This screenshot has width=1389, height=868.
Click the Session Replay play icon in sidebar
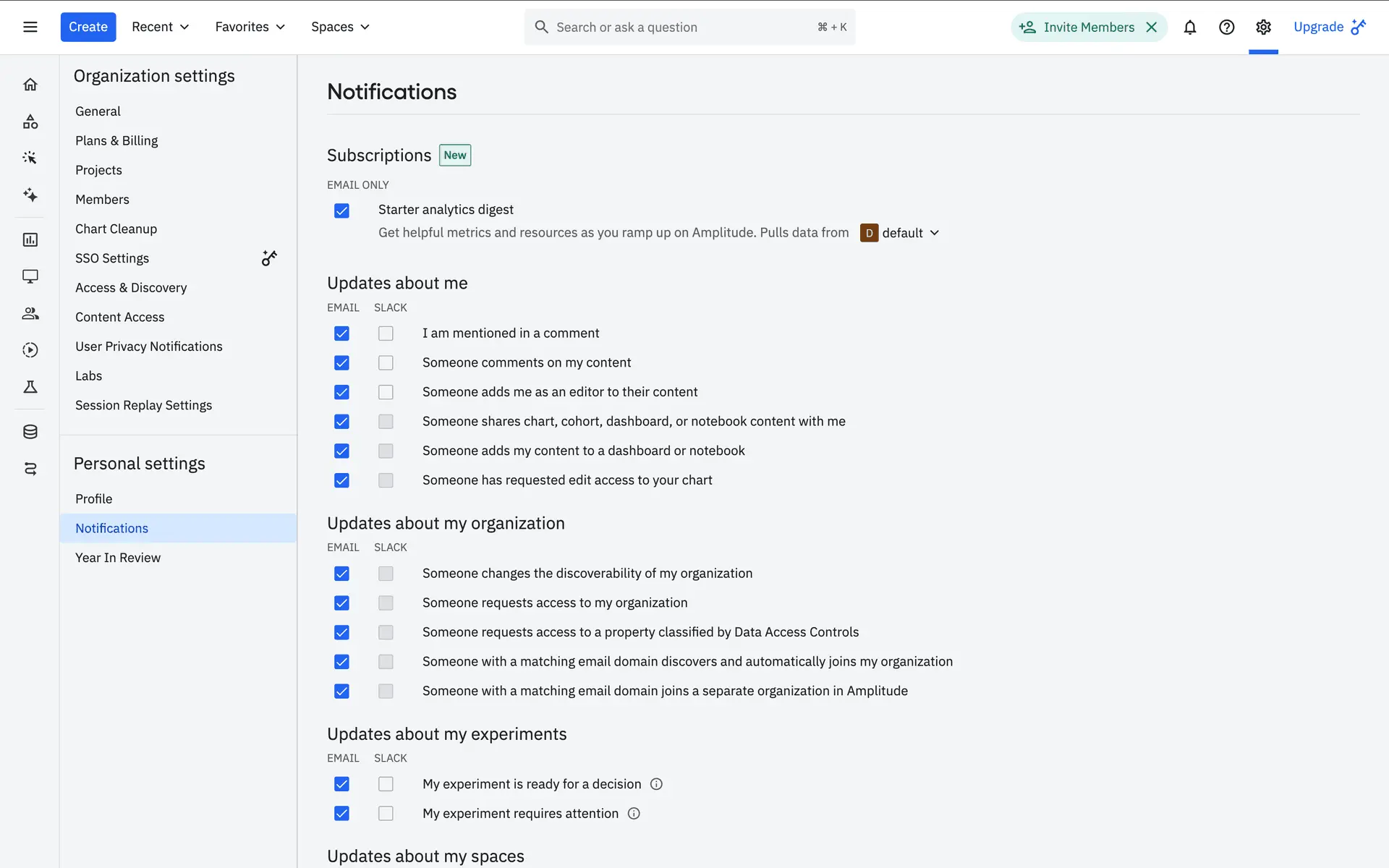30,350
